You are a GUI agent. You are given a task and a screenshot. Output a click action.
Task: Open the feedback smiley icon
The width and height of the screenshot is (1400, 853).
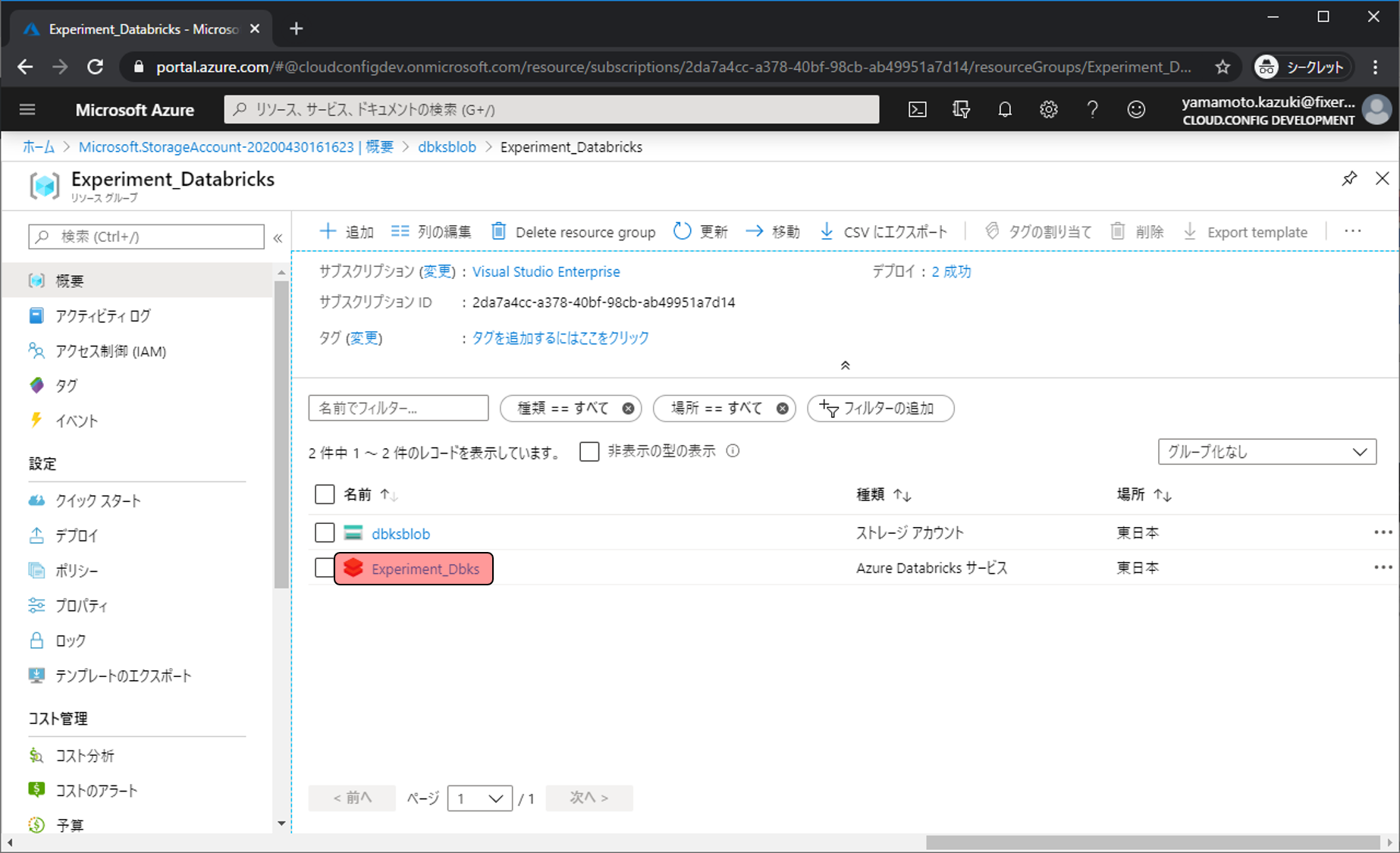coord(1135,110)
